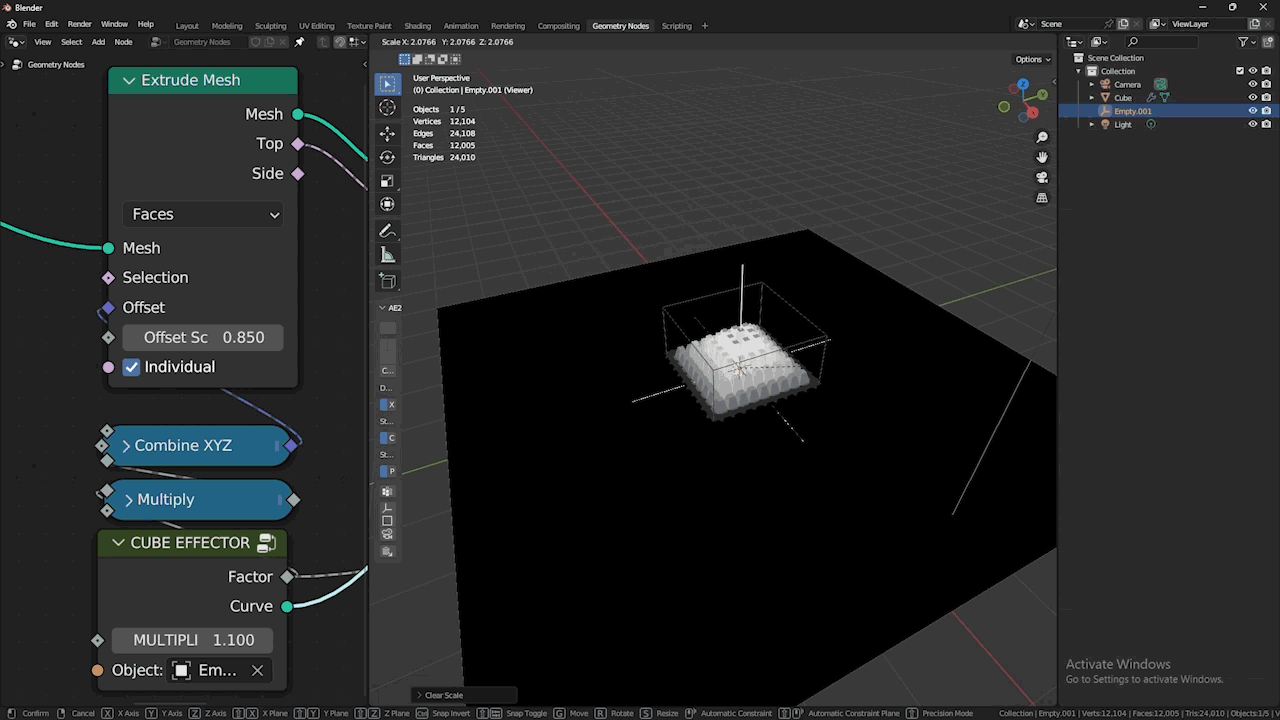Click the Camera object icon in outliner
This screenshot has height=720, width=1280.
click(1105, 84)
